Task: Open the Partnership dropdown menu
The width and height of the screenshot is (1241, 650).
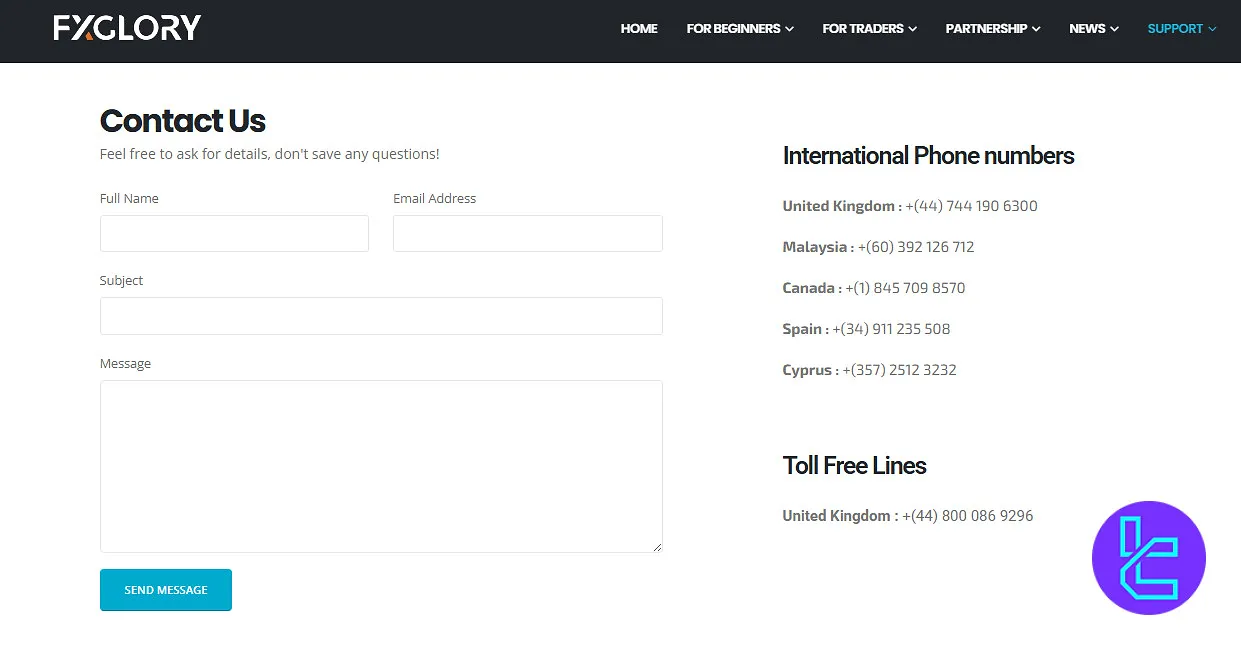Action: [x=992, y=29]
